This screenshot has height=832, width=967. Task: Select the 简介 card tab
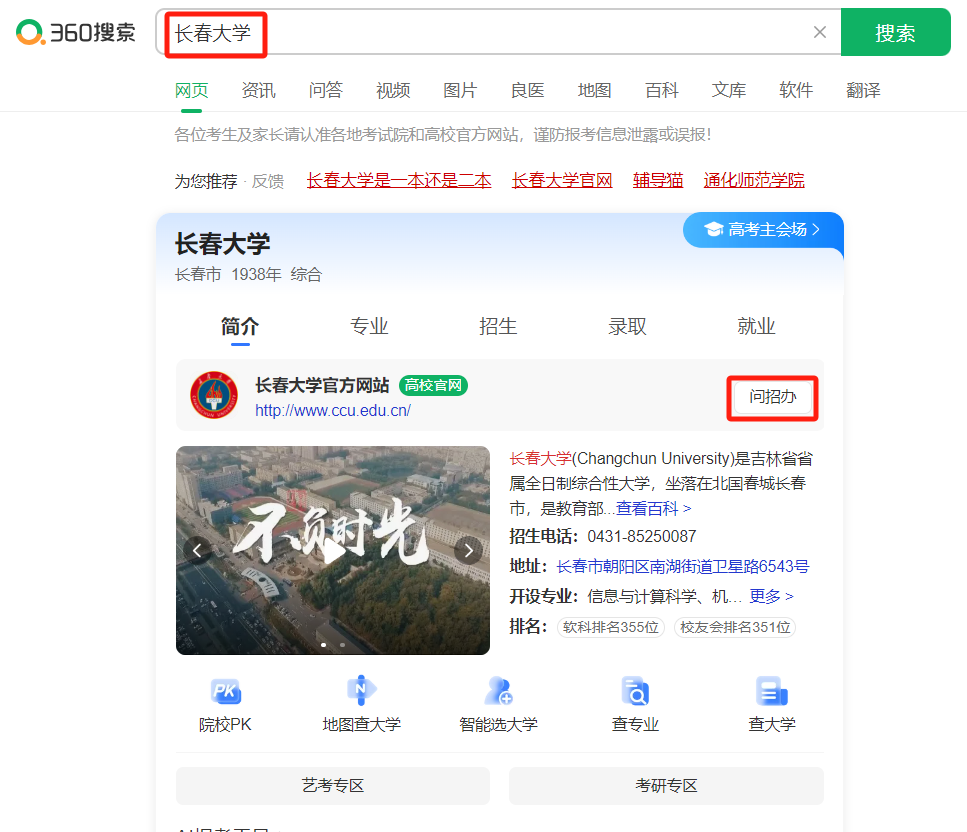[x=240, y=326]
